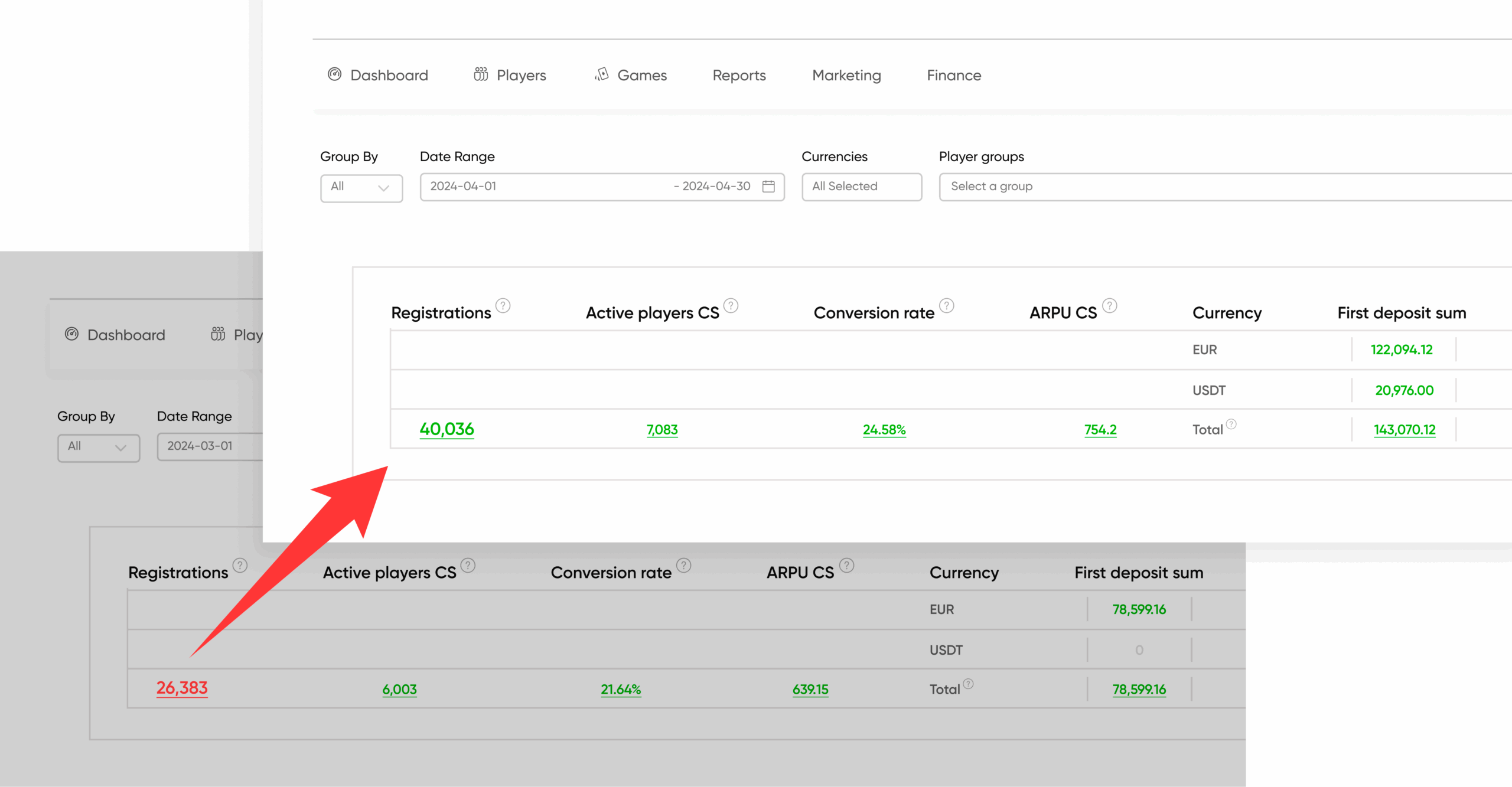
Task: Go to the Finance tab
Action: point(953,76)
